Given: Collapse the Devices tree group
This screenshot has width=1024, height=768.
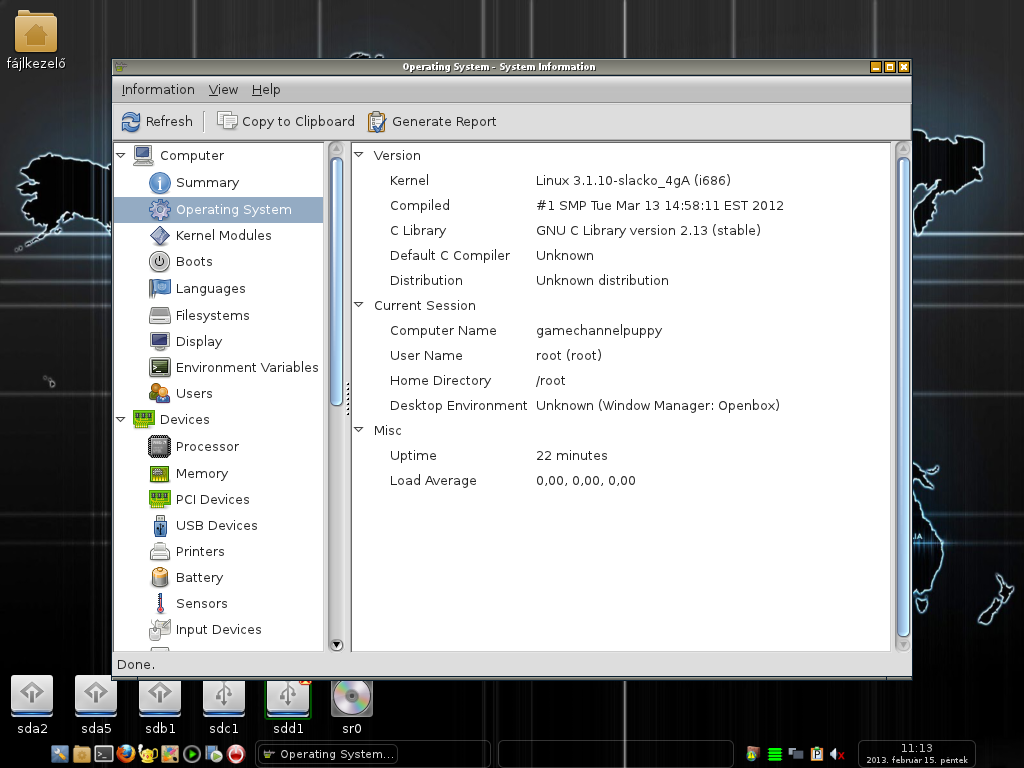Looking at the screenshot, I should 121,419.
